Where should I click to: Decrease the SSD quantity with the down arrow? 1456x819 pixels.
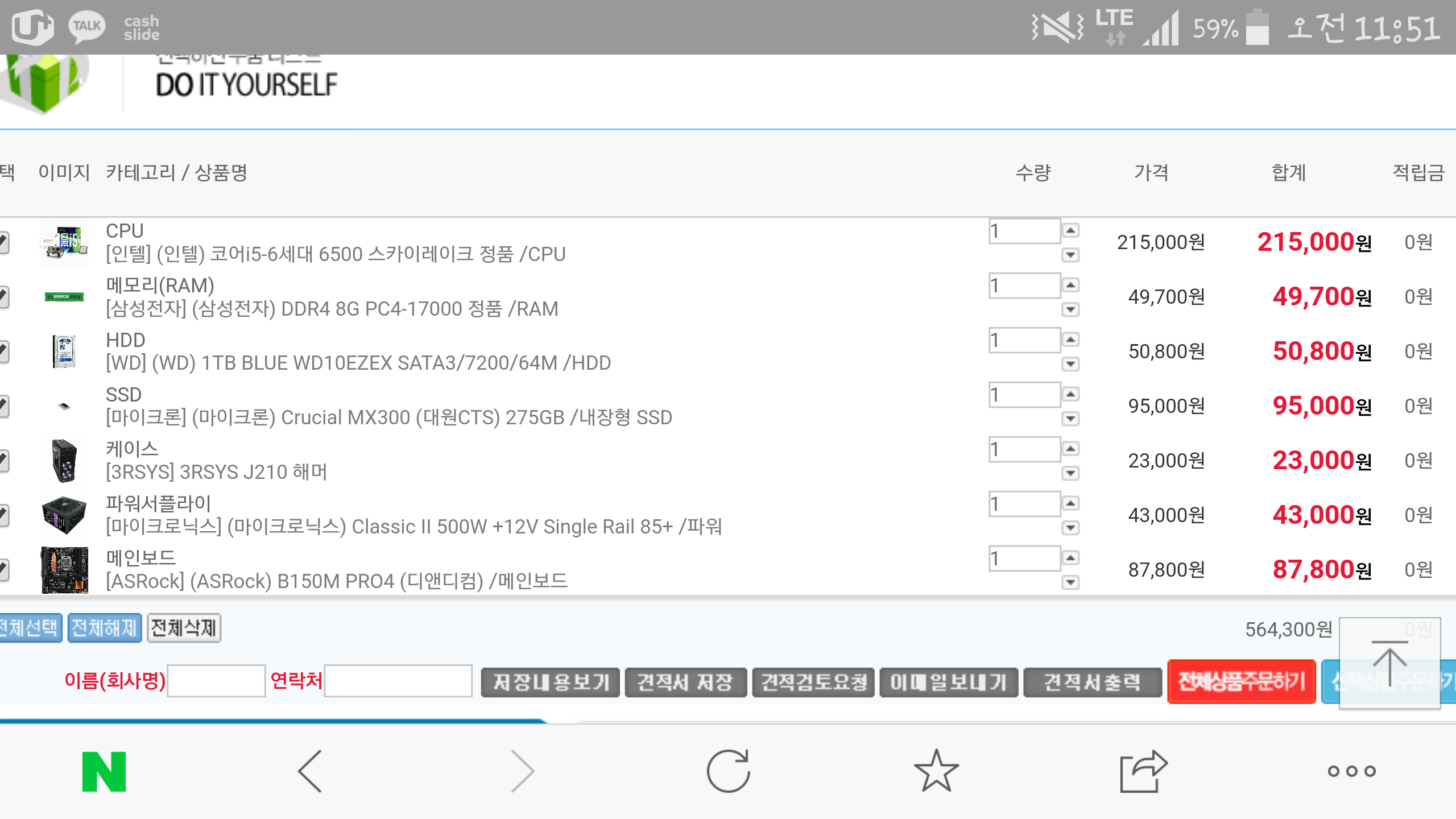pos(1070,419)
